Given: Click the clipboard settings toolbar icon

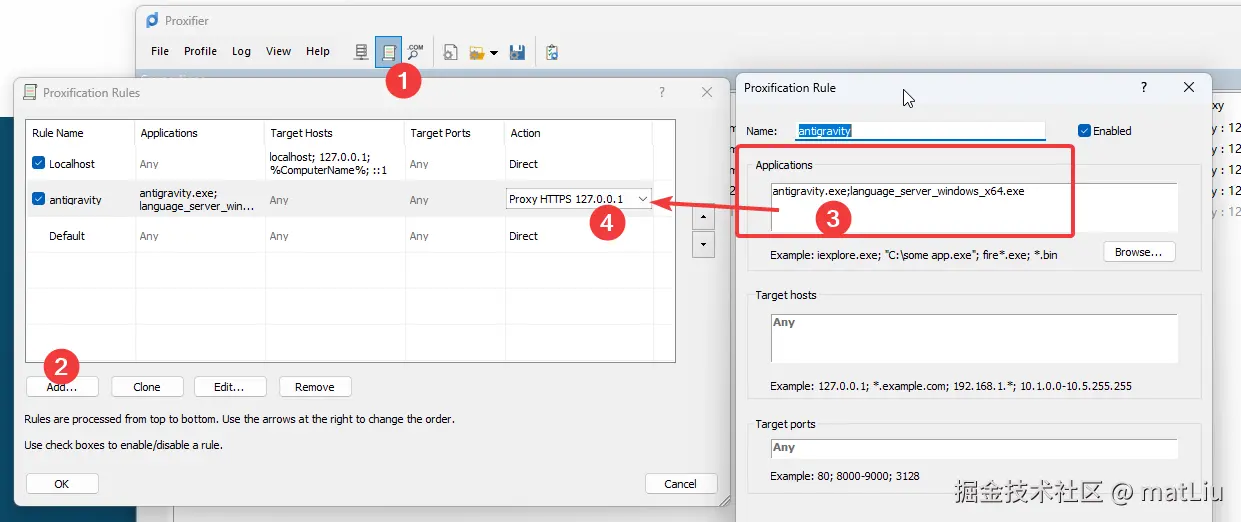Looking at the screenshot, I should 552,52.
